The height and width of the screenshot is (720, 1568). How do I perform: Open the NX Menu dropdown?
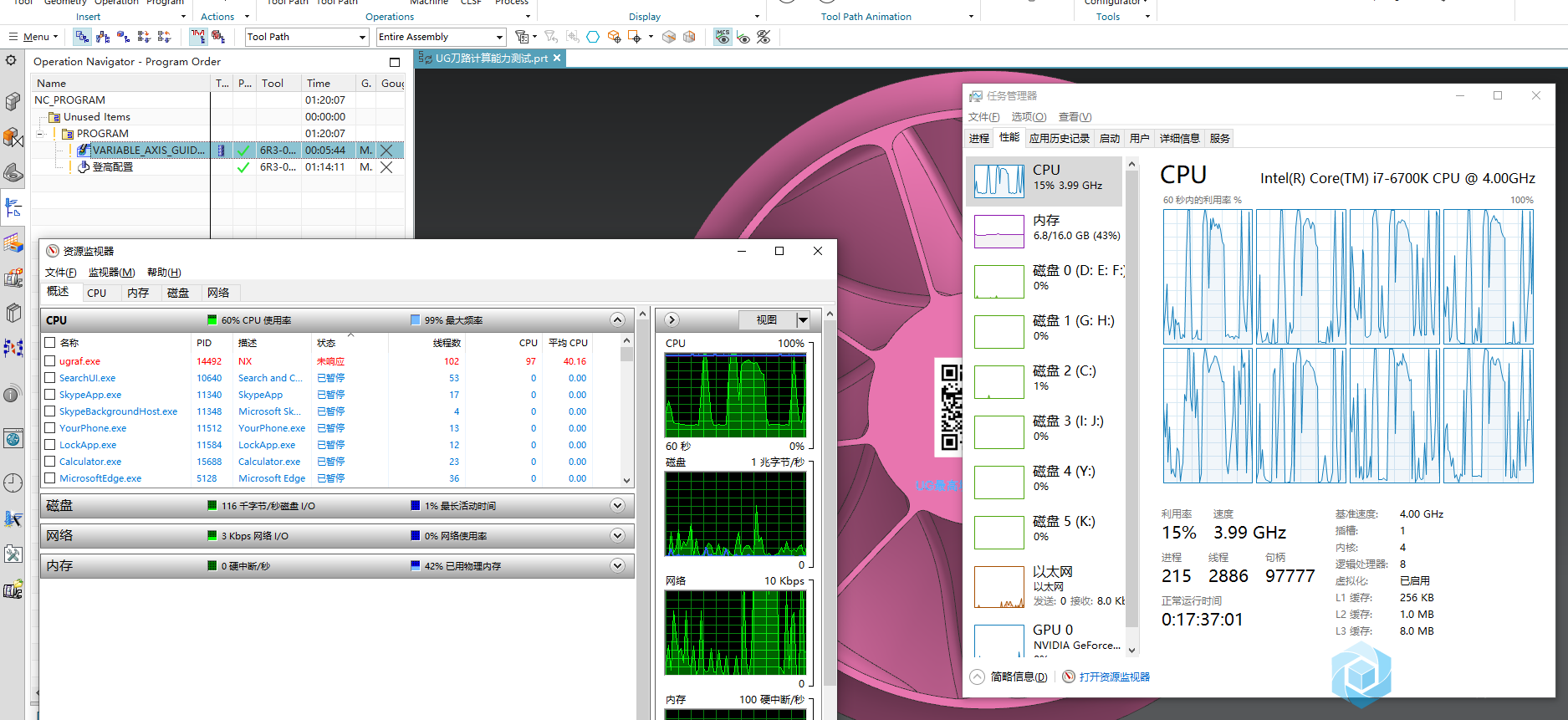click(x=33, y=37)
